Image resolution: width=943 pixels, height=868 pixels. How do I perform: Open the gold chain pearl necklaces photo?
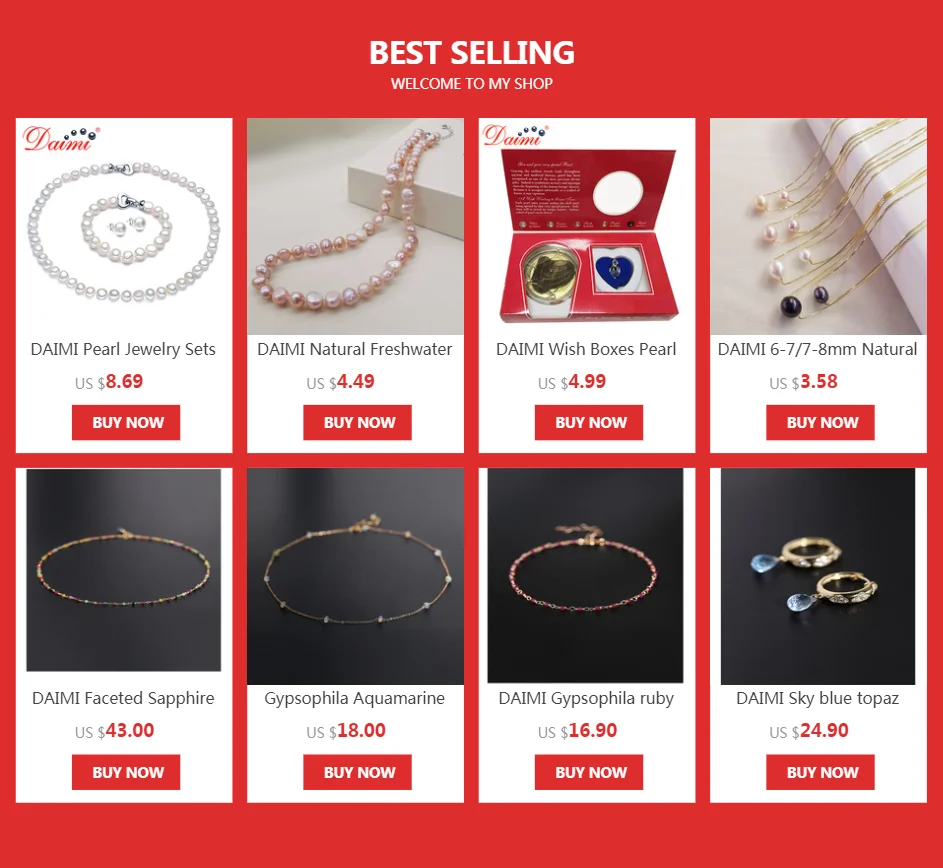click(819, 226)
